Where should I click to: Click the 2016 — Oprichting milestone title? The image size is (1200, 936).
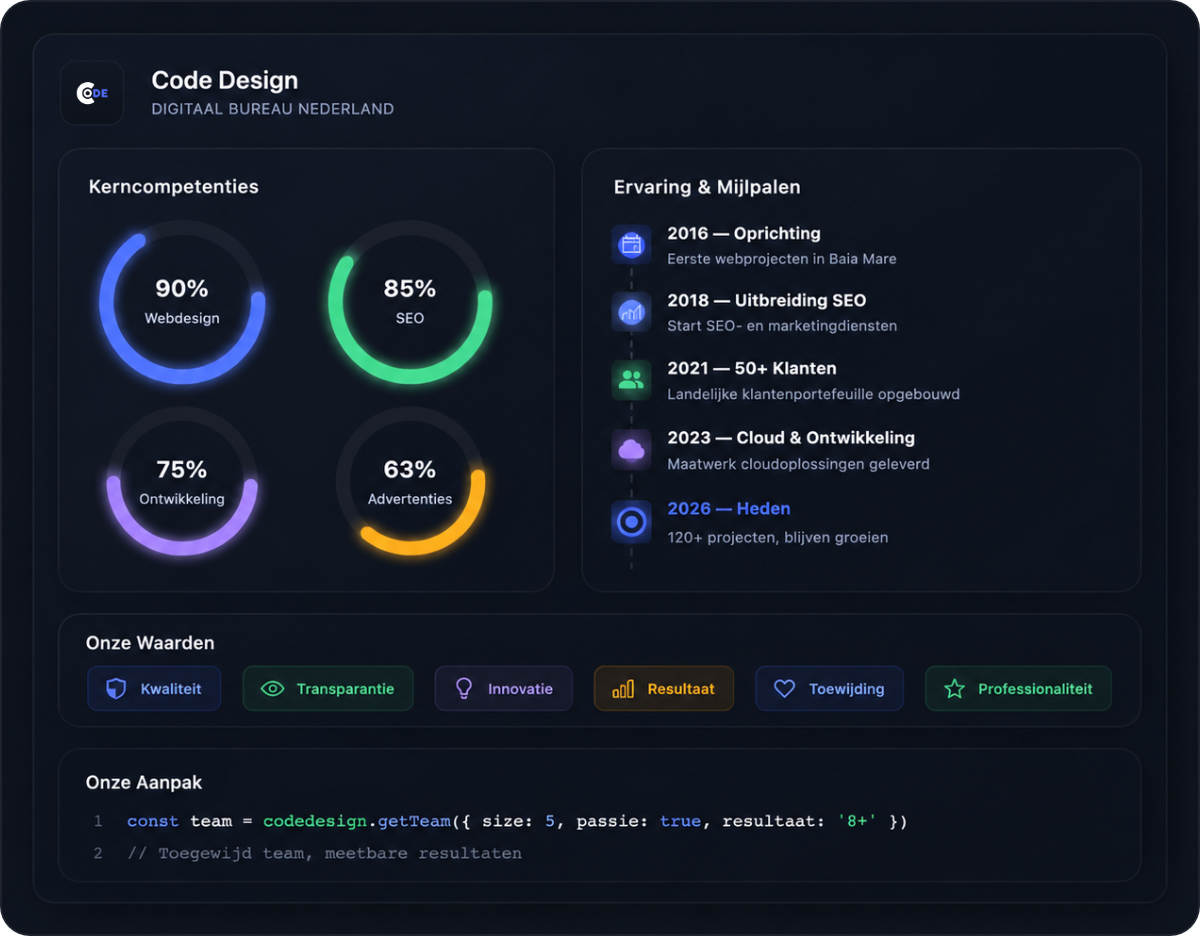(744, 233)
